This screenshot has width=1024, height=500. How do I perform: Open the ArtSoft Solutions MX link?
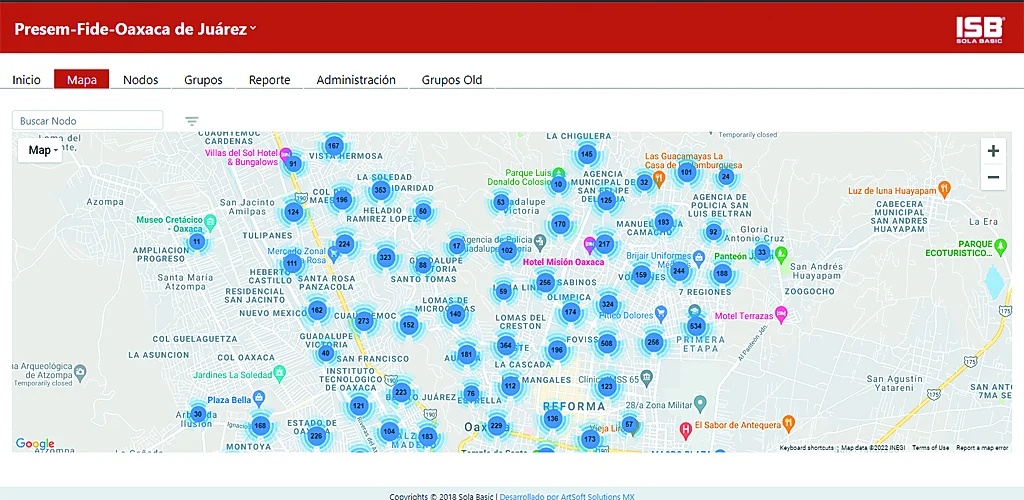tap(567, 496)
